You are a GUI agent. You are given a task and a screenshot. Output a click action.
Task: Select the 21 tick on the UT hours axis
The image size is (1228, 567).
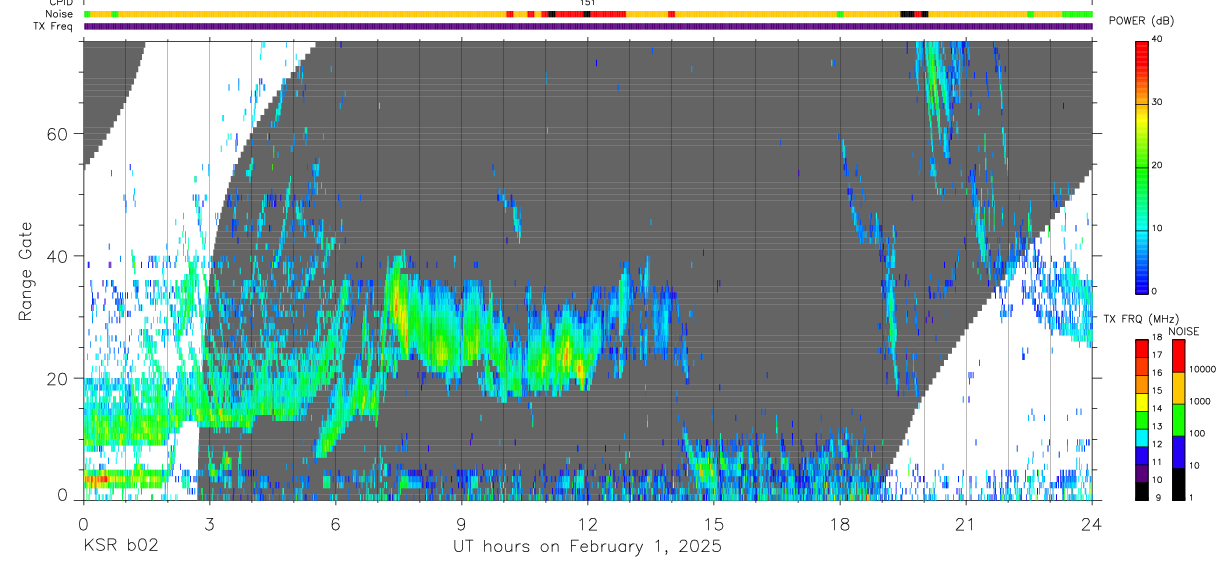pos(966,523)
